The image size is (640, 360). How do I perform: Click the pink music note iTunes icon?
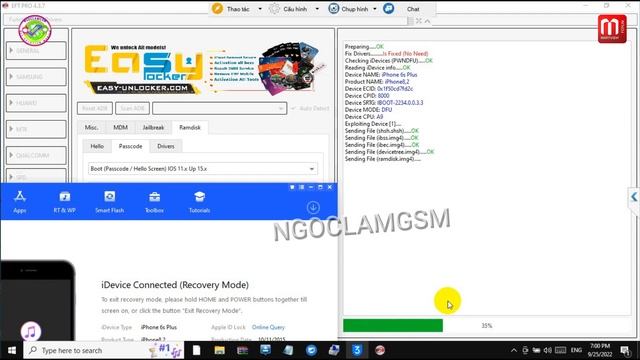click(31, 331)
